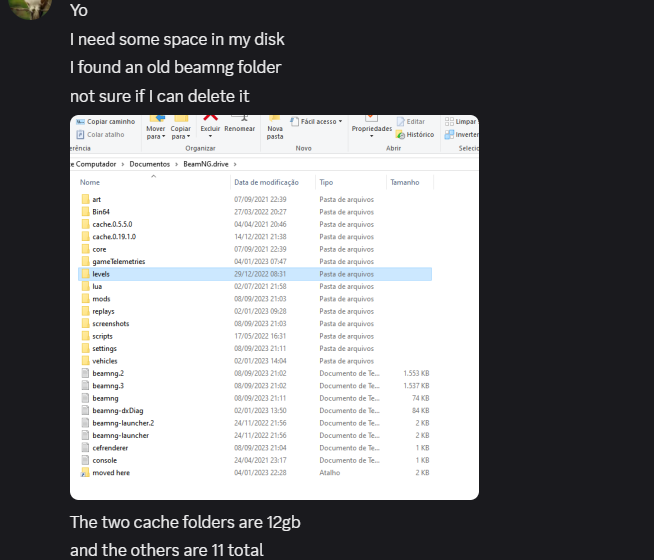Screen dimensions: 654x560
Task: Click the date 29/12/2022 08:31
Action: tap(260, 274)
